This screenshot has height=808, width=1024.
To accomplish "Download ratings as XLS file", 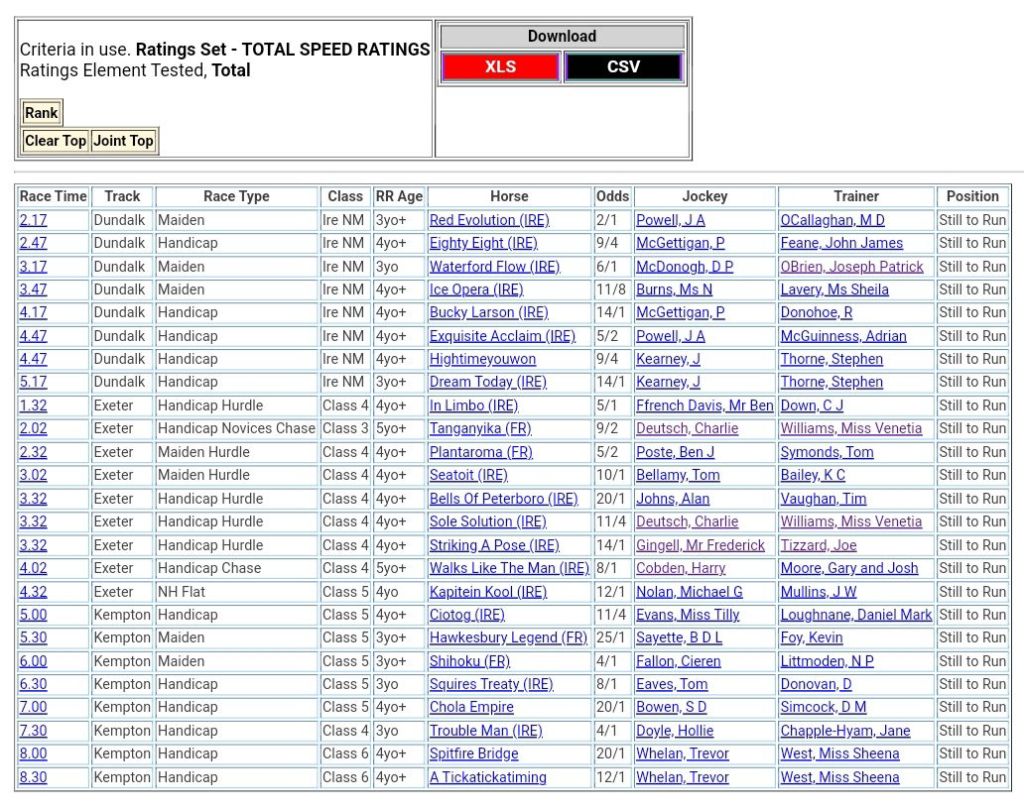I will (x=500, y=67).
